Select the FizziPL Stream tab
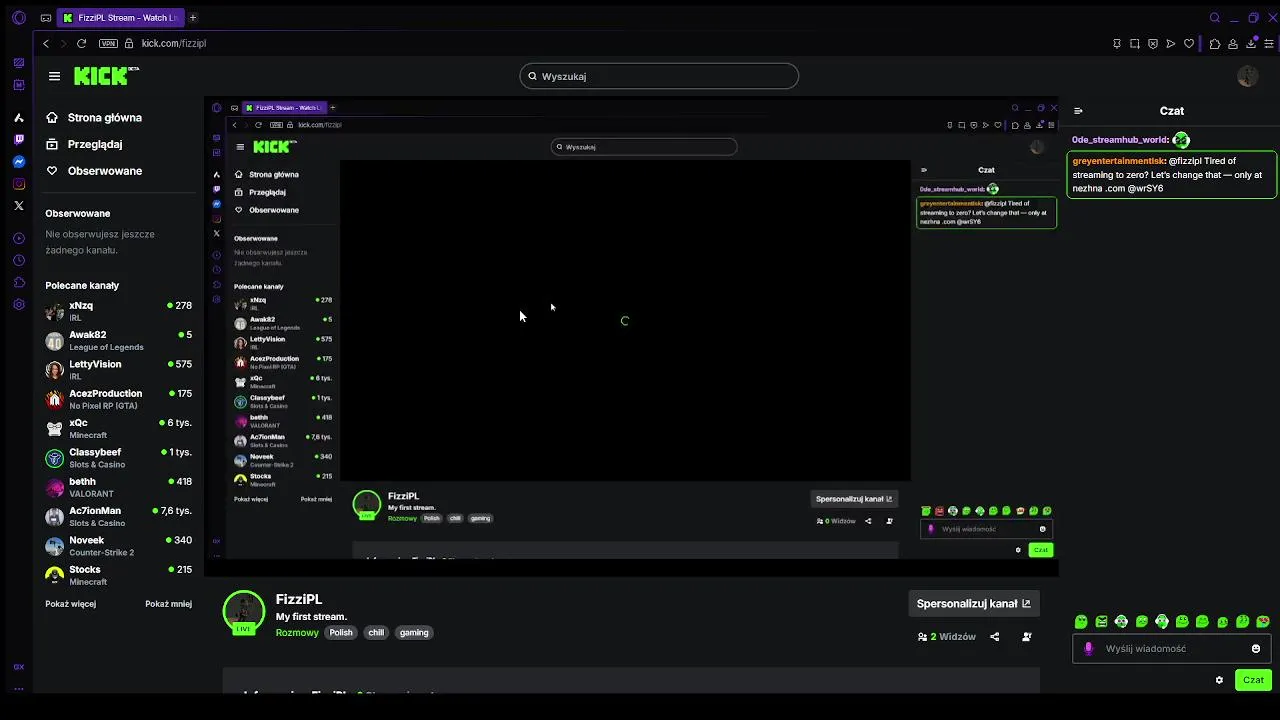The height and width of the screenshot is (720, 1280). [120, 17]
